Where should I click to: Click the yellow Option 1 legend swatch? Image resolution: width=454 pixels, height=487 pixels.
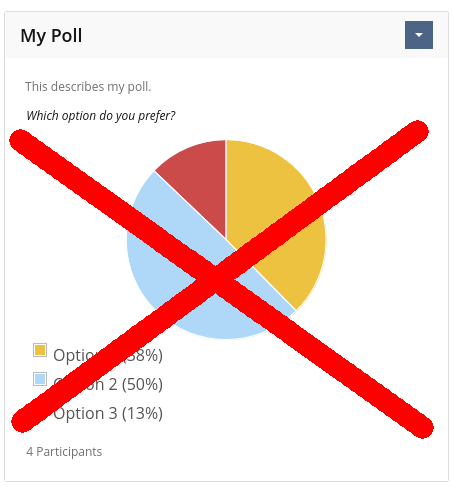(x=40, y=350)
